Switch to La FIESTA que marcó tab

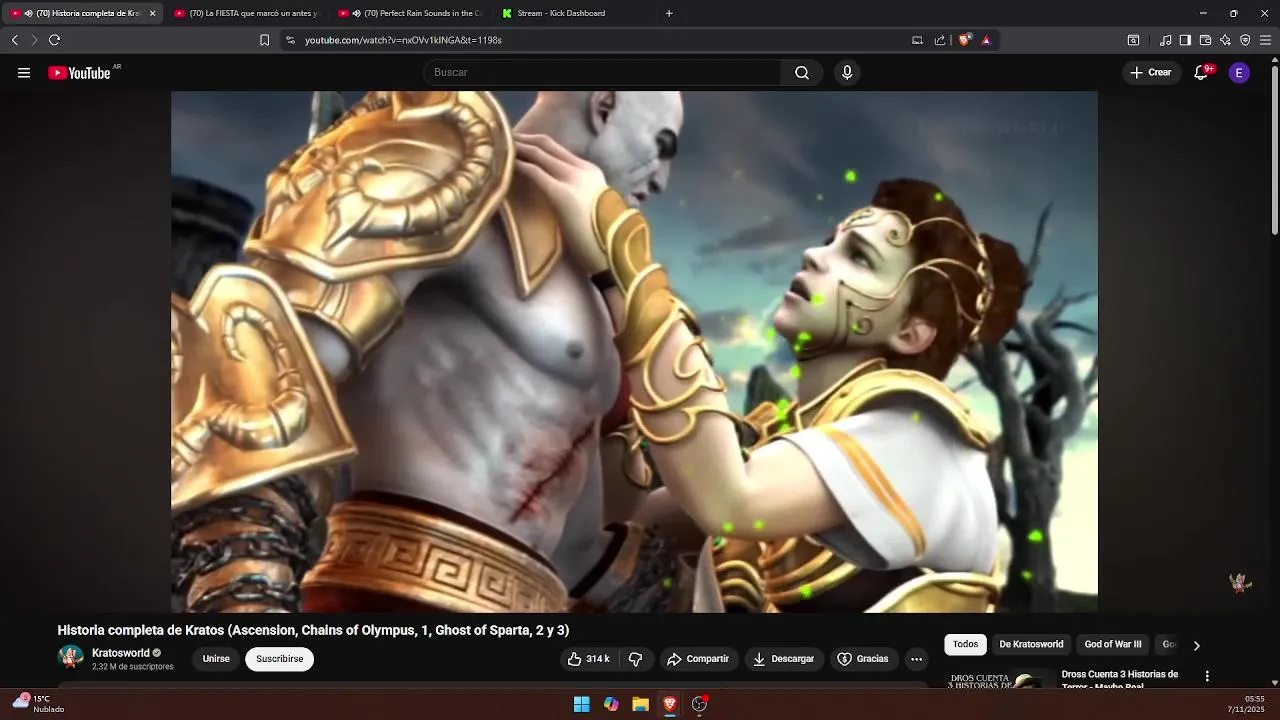click(246, 13)
